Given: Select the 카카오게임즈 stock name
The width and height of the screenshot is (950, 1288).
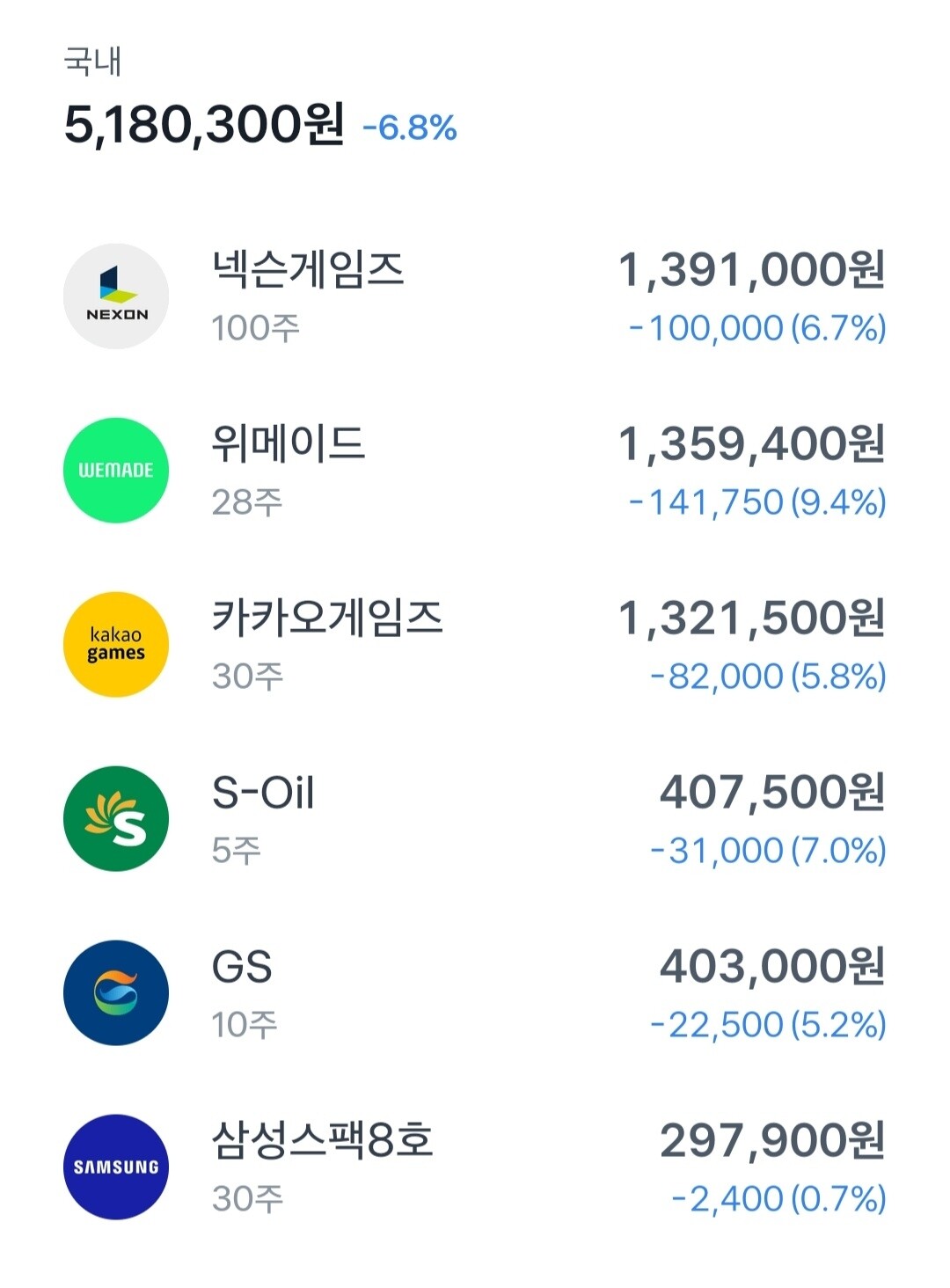Looking at the screenshot, I should click(327, 618).
